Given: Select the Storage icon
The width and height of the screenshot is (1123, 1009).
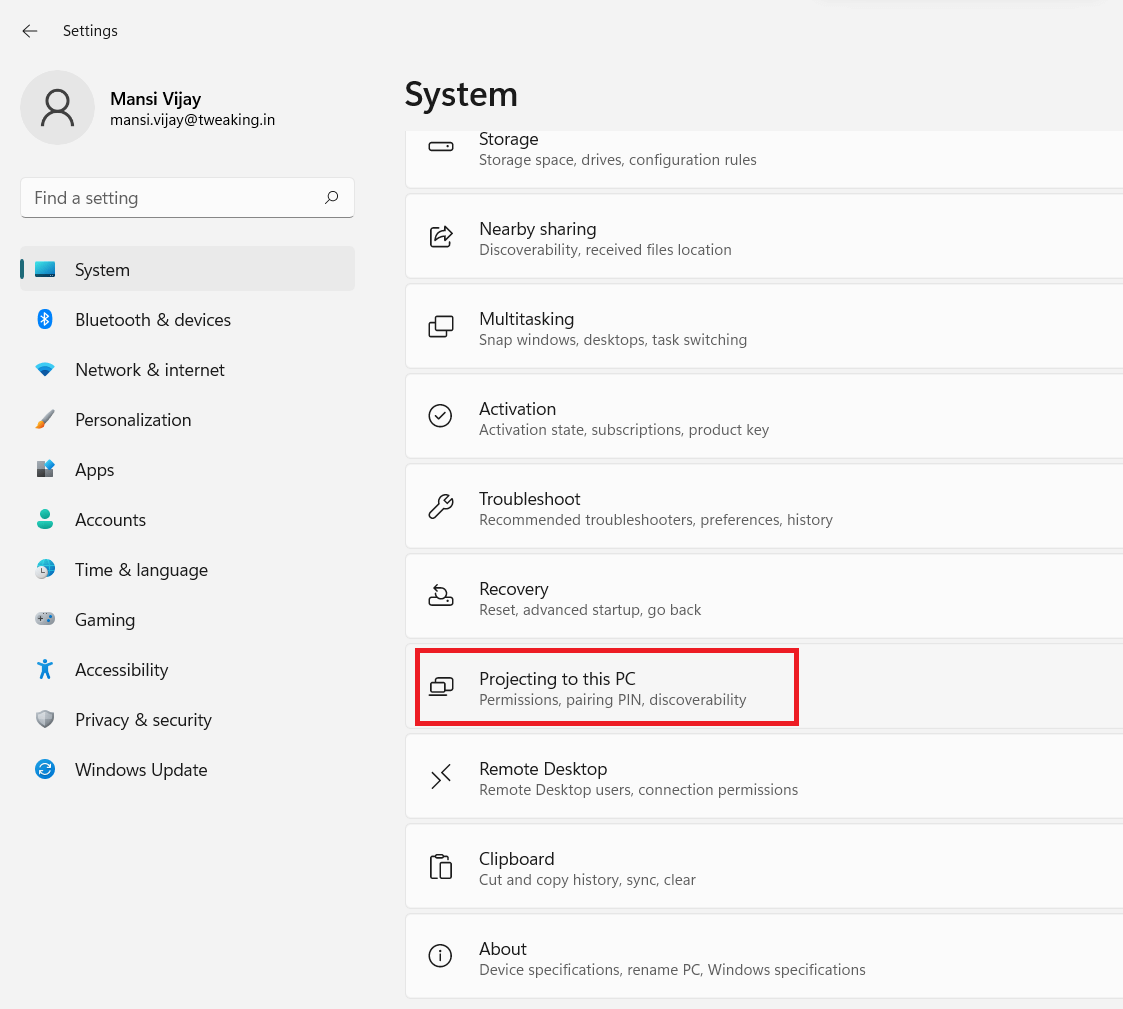Looking at the screenshot, I should coord(440,145).
